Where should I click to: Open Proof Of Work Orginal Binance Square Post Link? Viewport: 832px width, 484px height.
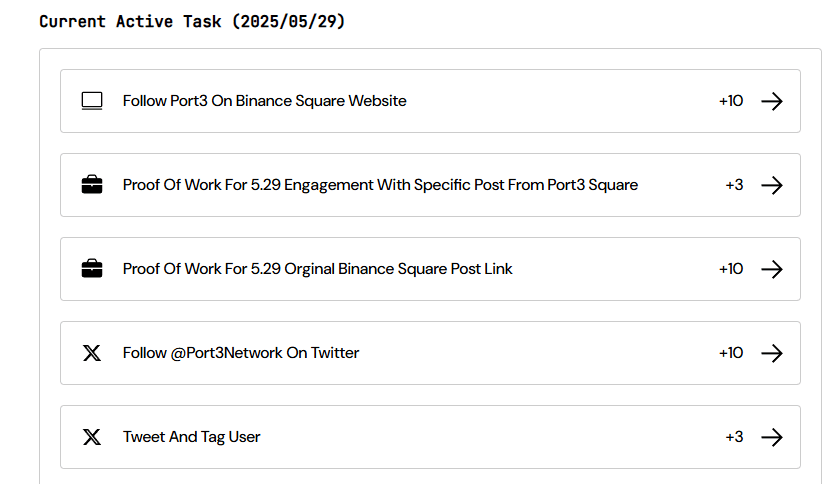point(317,269)
